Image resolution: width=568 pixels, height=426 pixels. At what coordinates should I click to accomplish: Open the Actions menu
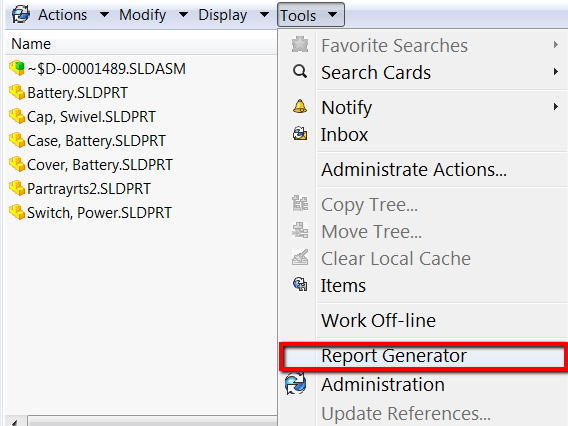(62, 15)
